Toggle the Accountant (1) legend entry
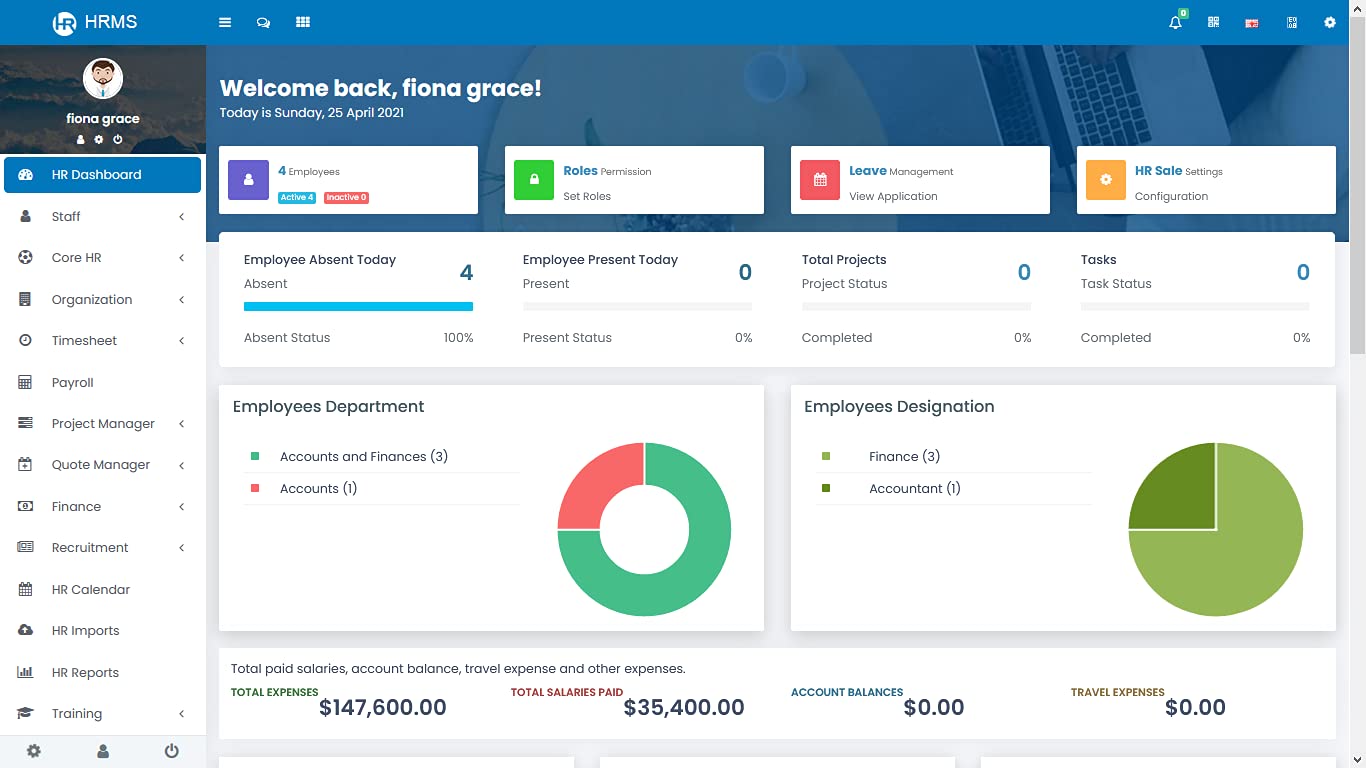Screen dimensions: 1366x768 click(x=914, y=488)
